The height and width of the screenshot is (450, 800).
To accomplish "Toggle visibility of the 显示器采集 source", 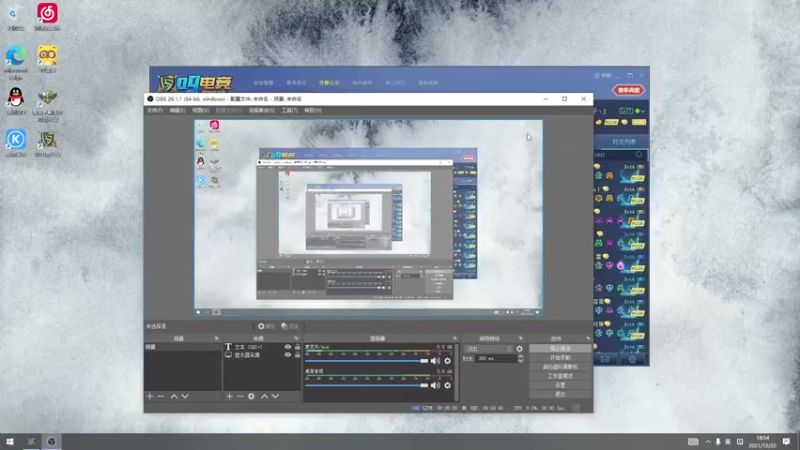I will (288, 355).
